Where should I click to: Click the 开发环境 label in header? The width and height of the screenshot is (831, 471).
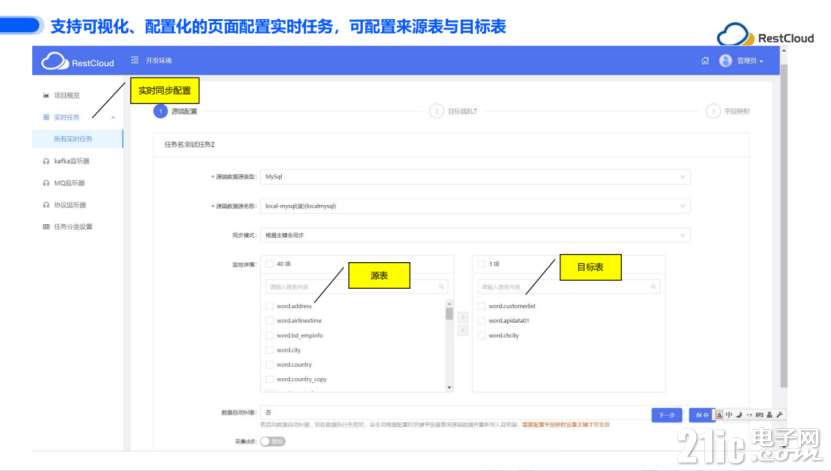[x=158, y=60]
